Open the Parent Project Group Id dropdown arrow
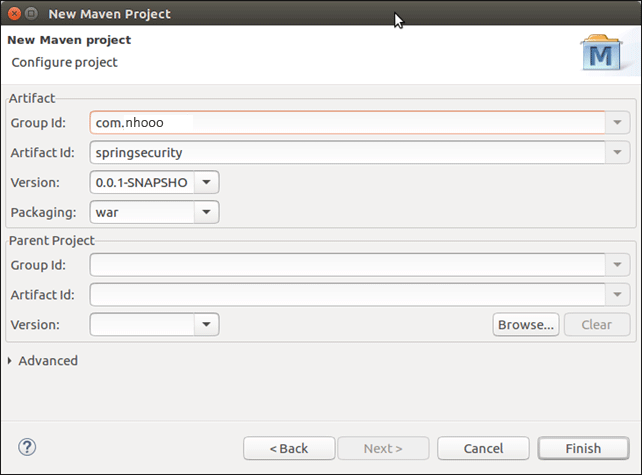The width and height of the screenshot is (642, 475). coord(617,265)
